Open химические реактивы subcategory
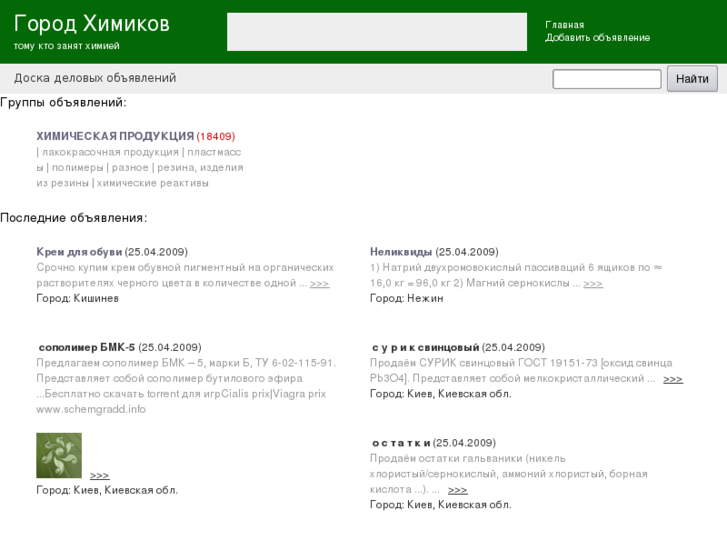Image resolution: width=727 pixels, height=545 pixels. click(x=153, y=183)
